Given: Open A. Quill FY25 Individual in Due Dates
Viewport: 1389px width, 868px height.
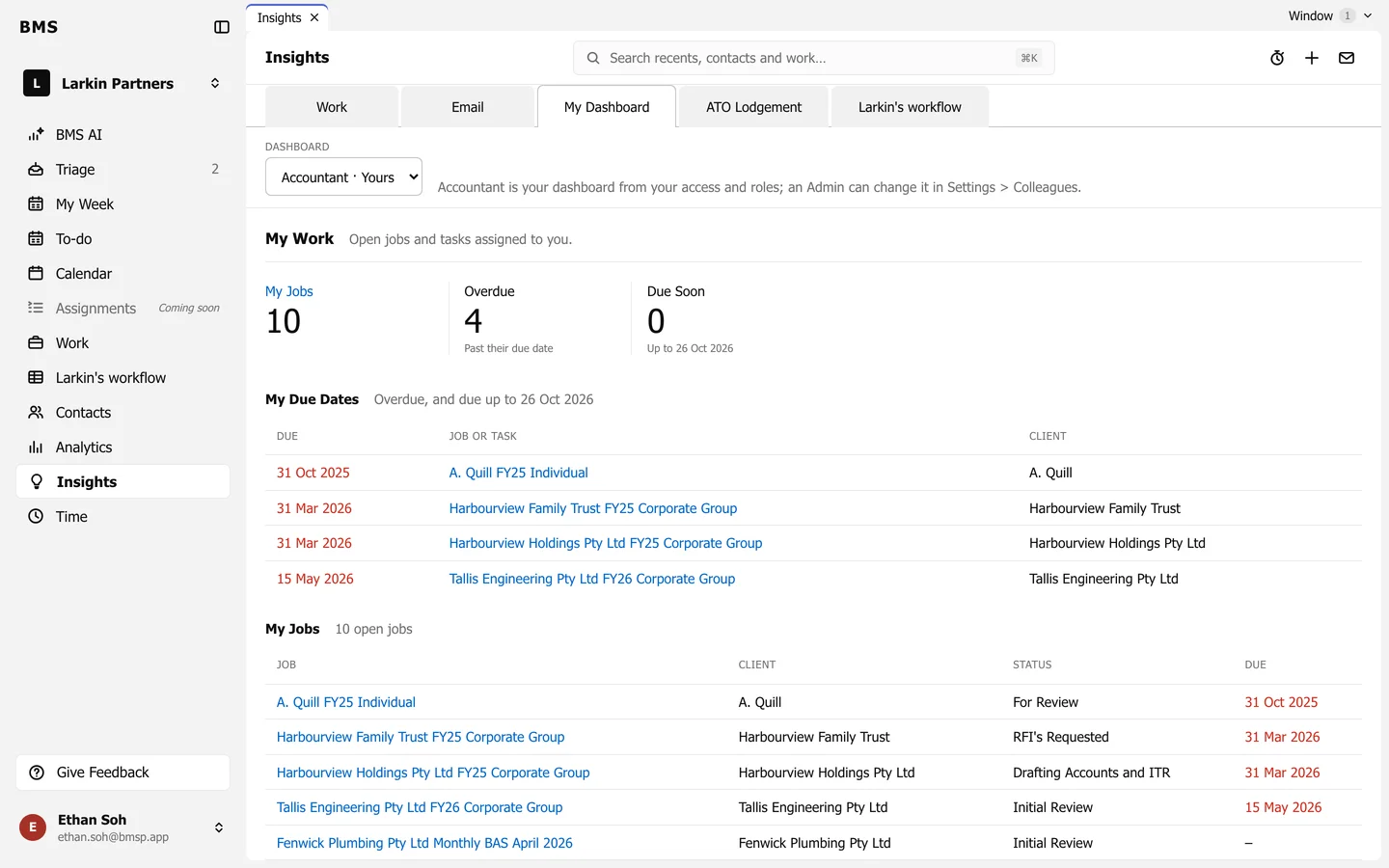Looking at the screenshot, I should [518, 473].
